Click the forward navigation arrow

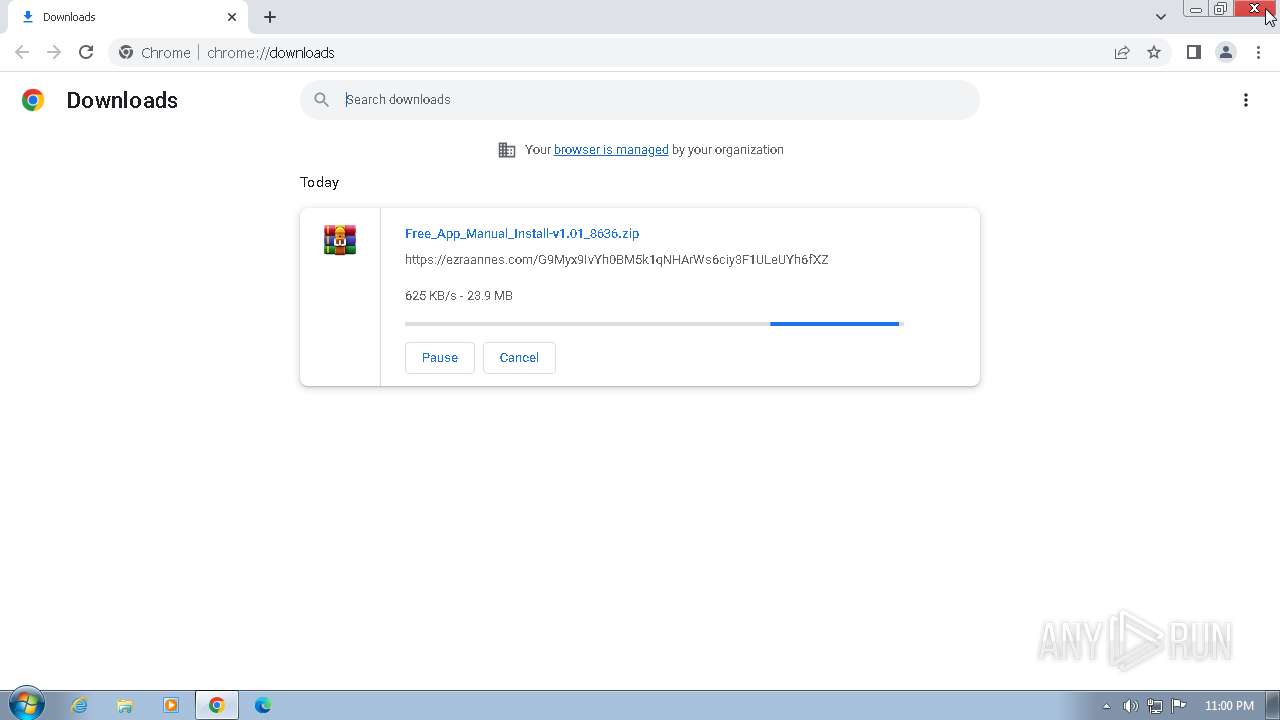pos(54,52)
